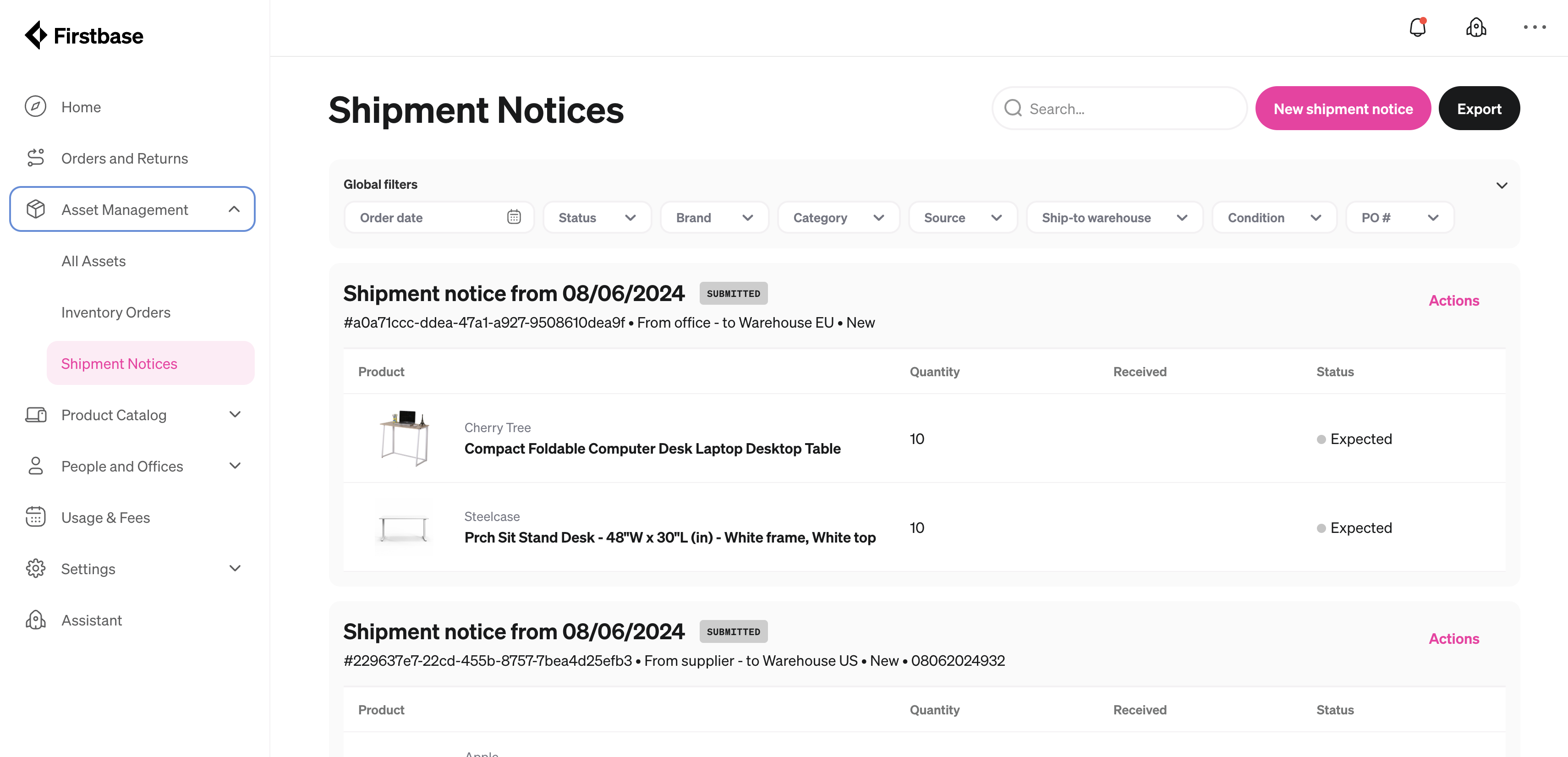
Task: Click the Firstbase logo
Action: point(84,35)
